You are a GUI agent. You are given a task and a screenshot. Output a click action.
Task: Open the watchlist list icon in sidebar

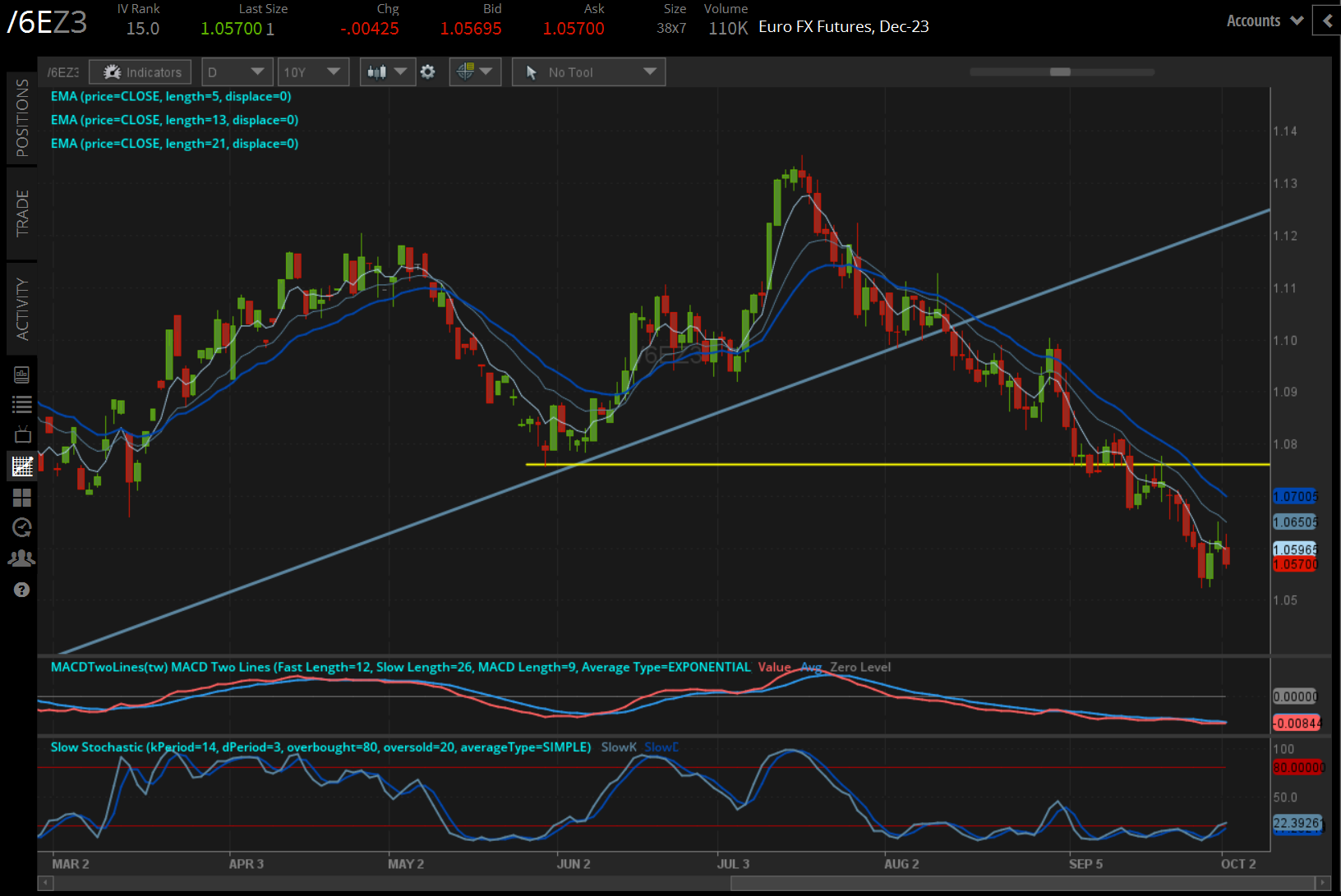tap(21, 404)
